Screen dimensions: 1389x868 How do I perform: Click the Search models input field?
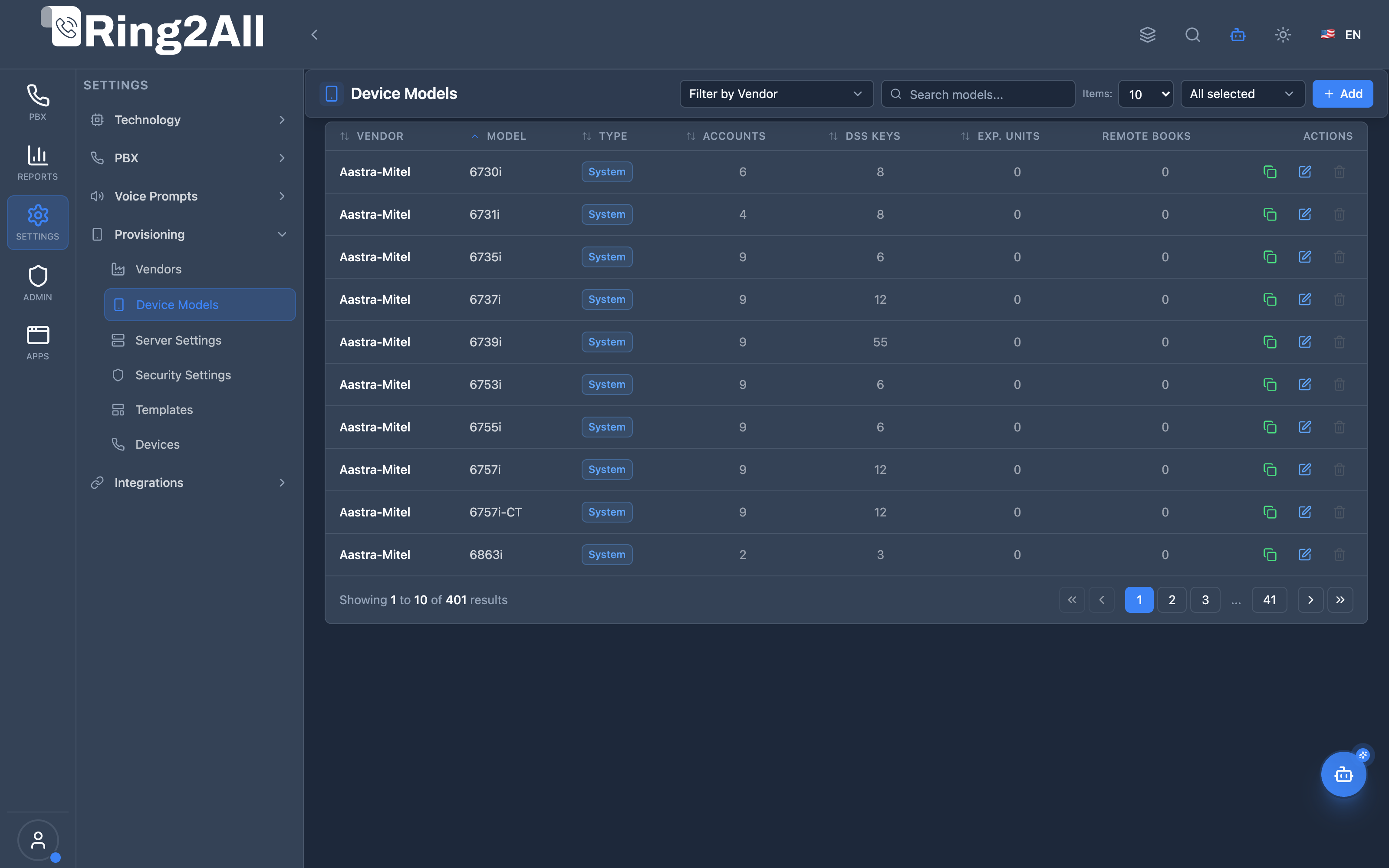(978, 94)
